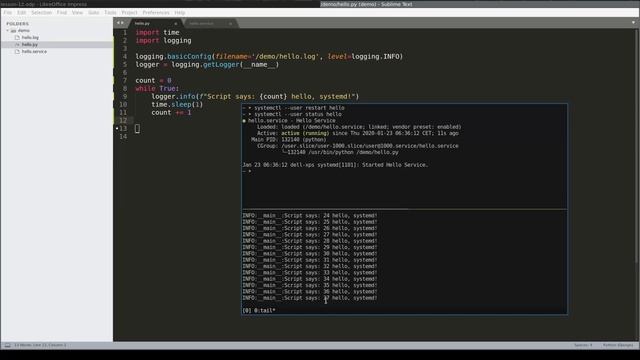Open the Python syntax selector
Image resolution: width=640 pixels, height=360 pixels.
point(618,345)
